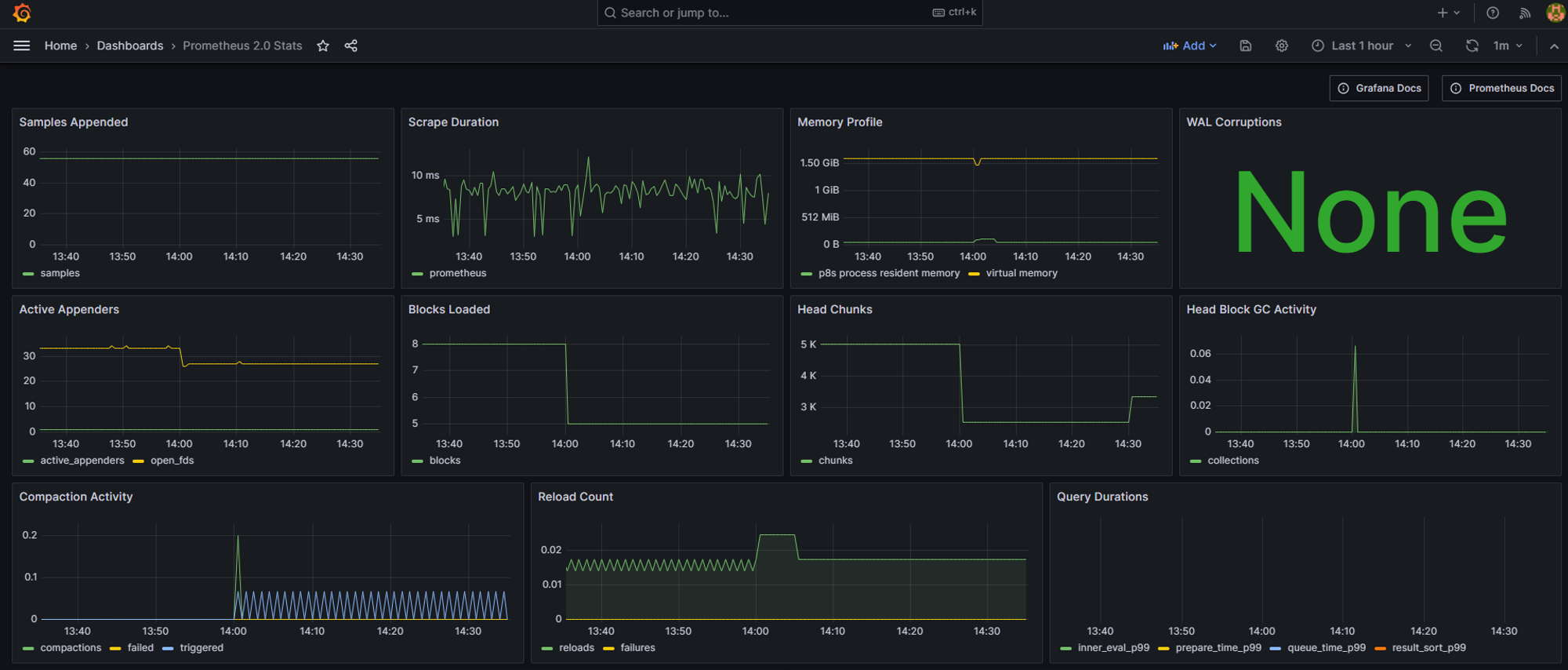Open Prometheus Docs link
The image size is (1568, 670).
[1501, 88]
